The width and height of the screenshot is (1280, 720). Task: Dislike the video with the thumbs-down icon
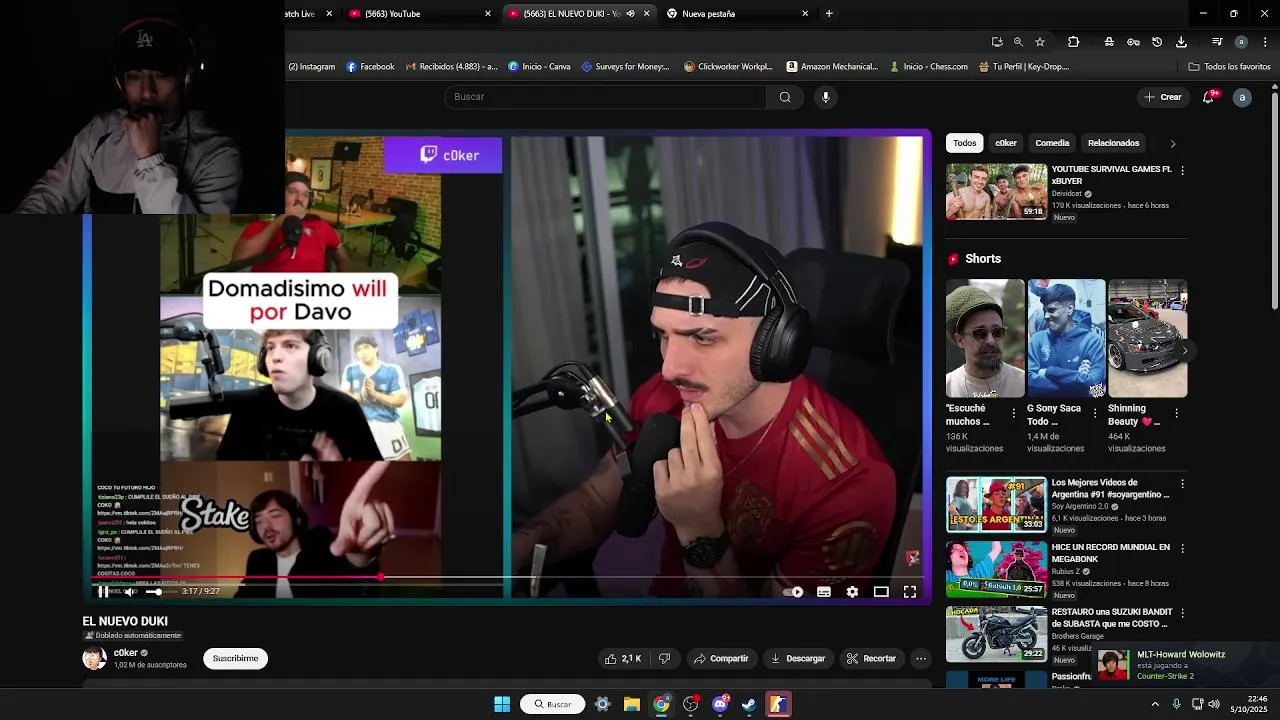664,658
